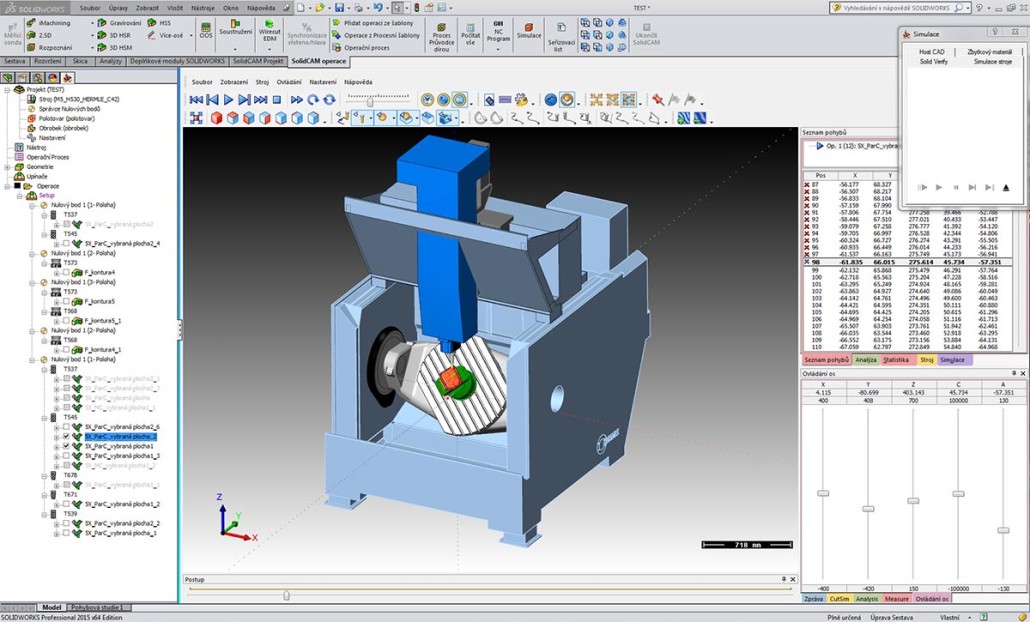This screenshot has height=622, width=1030.
Task: Select Simulace stroje in Simulace window
Action: 993,62
